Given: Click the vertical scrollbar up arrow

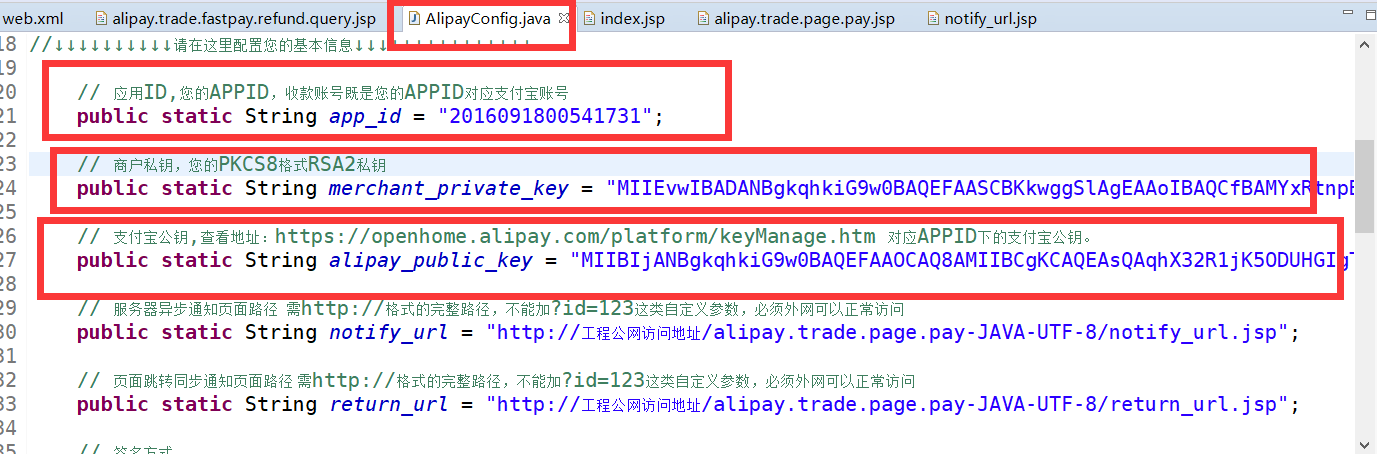Looking at the screenshot, I should click(x=1366, y=43).
